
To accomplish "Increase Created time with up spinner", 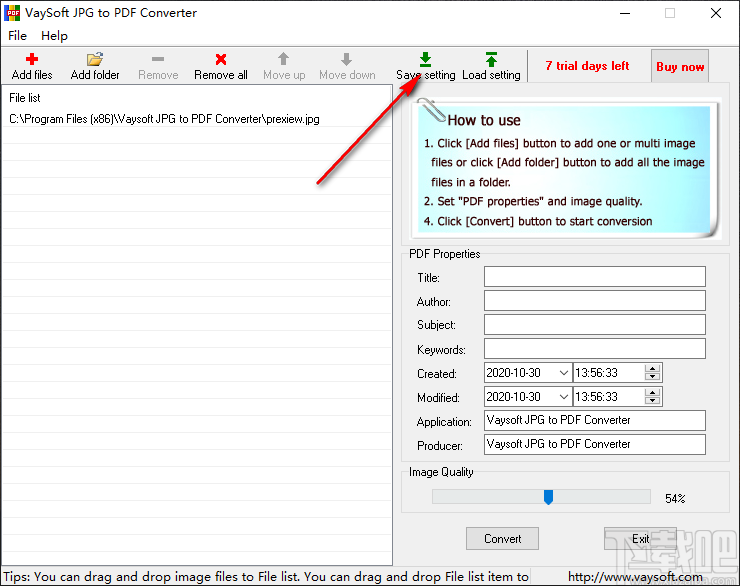I will (652, 368).
